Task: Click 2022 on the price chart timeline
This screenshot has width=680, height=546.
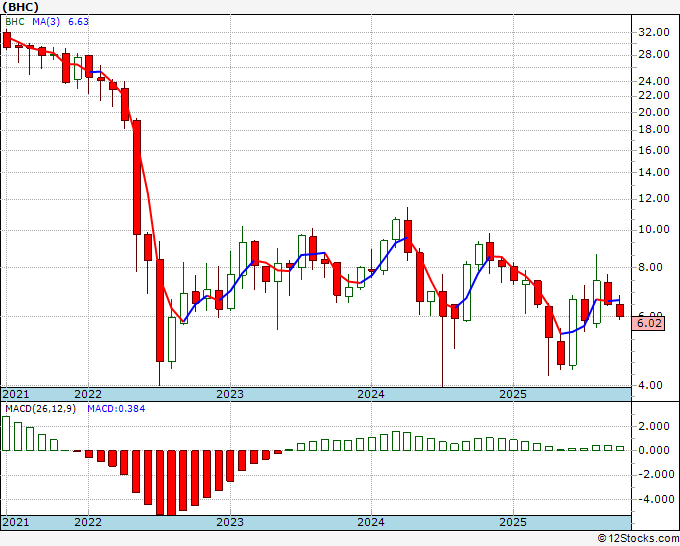Action: [x=88, y=394]
